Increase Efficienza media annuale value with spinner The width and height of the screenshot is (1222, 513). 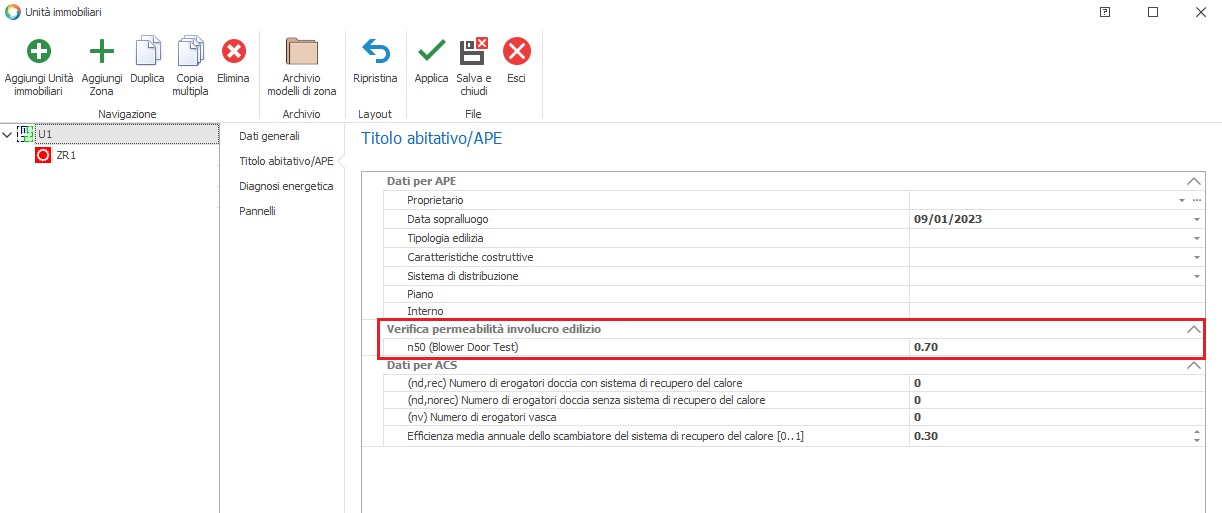pos(1196,432)
